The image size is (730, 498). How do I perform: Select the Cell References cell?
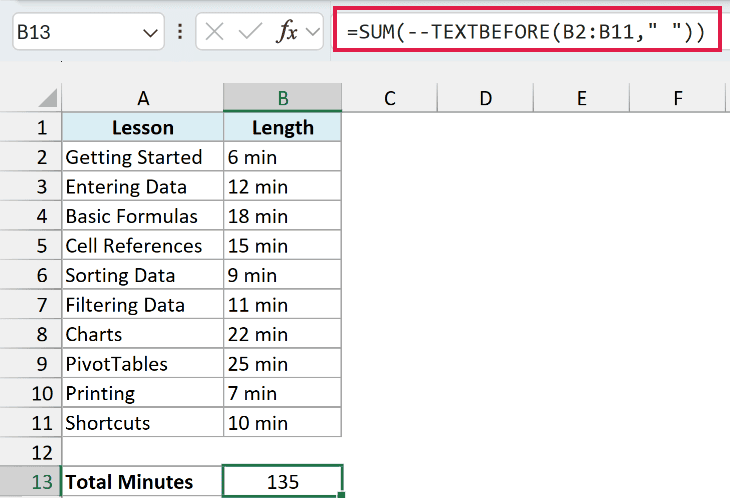coord(142,245)
